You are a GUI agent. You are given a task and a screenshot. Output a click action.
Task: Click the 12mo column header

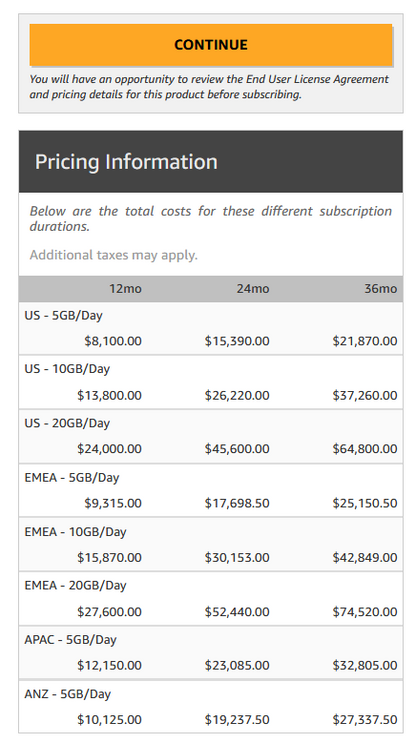coord(126,289)
